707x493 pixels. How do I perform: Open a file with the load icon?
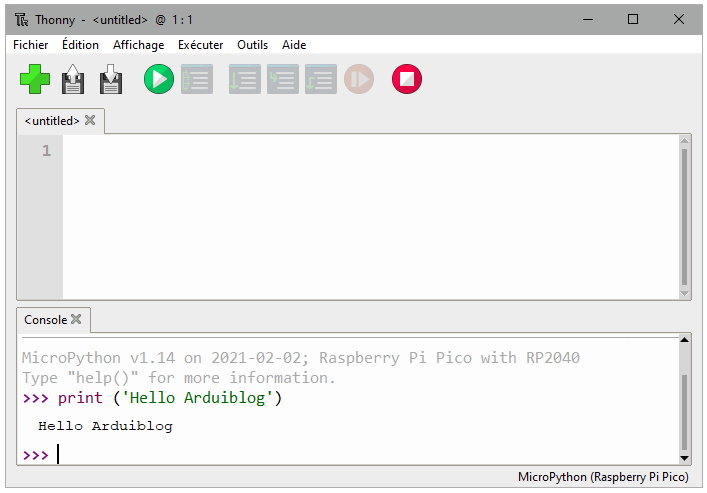[73, 79]
